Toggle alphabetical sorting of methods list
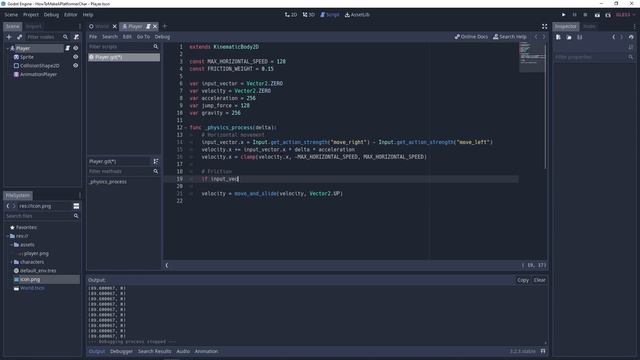This screenshot has height=360, width=640. pyautogui.click(x=156, y=162)
